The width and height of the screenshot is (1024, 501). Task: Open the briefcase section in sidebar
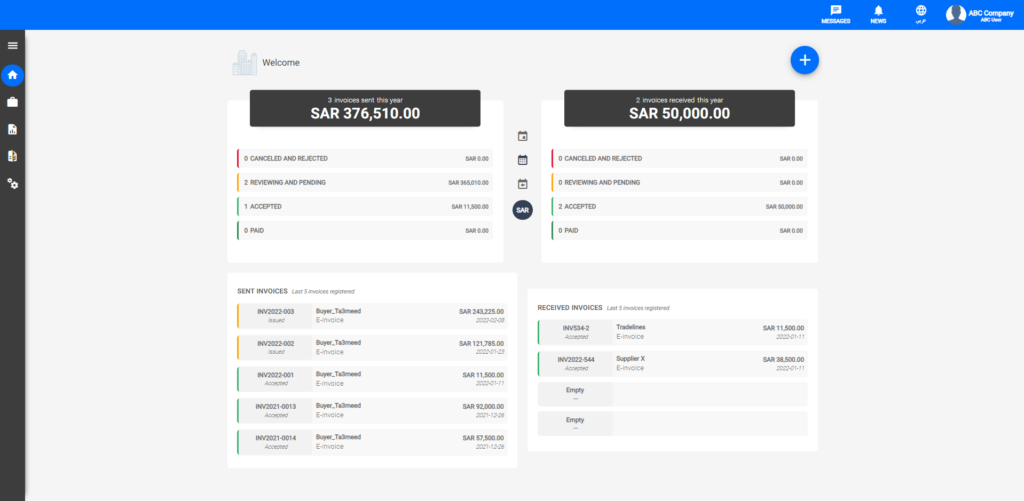point(12,102)
